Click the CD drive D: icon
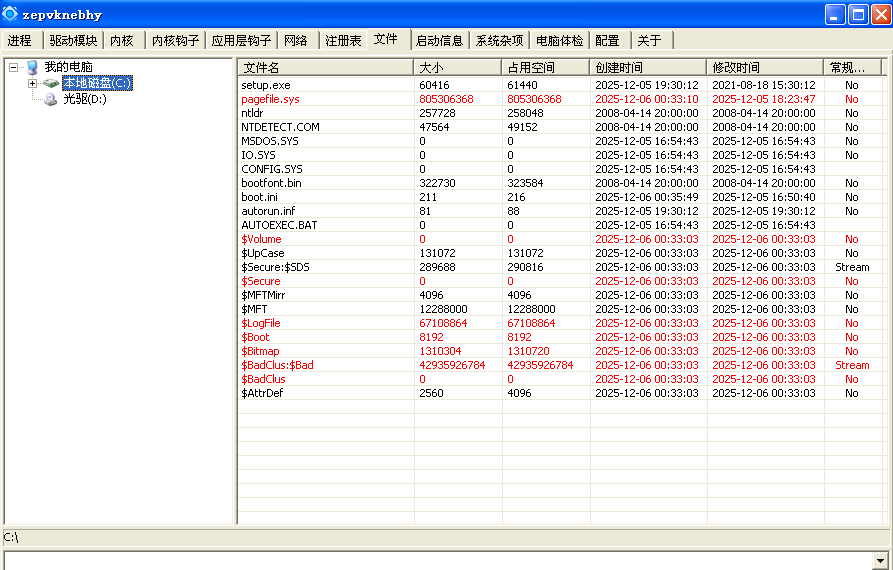The width and height of the screenshot is (893, 570). (50, 99)
